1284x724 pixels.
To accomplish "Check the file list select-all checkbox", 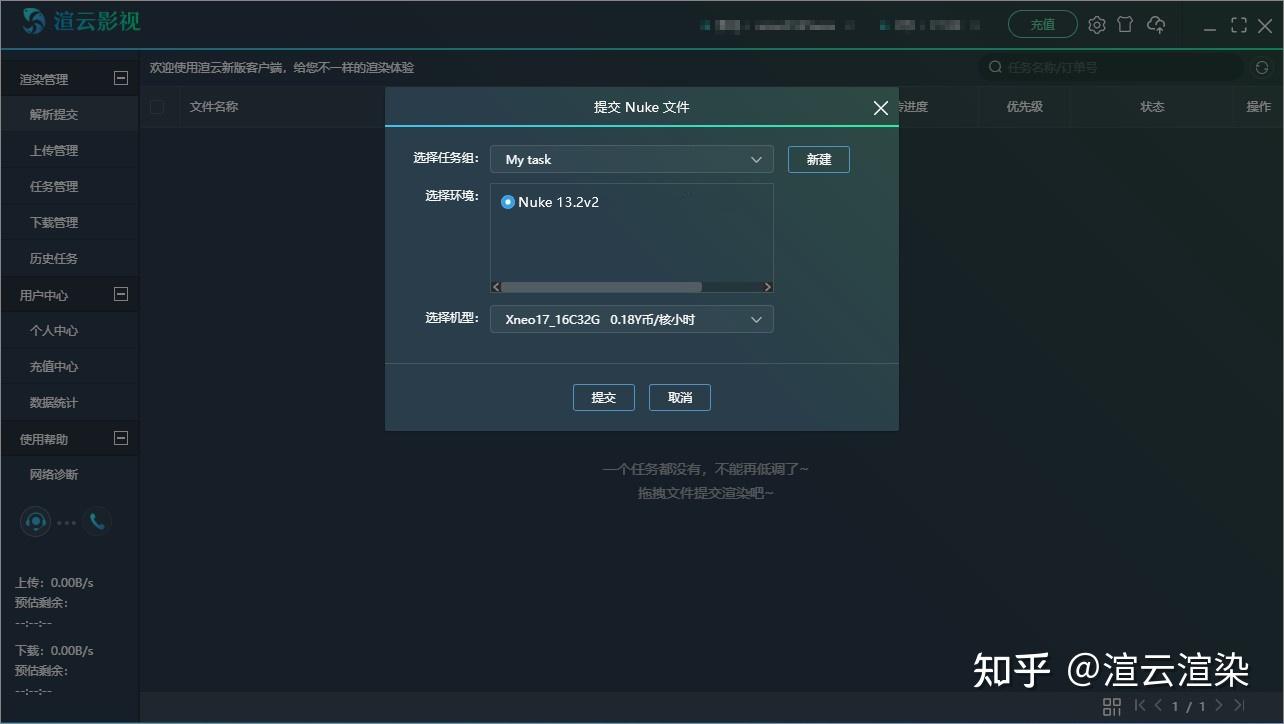I will pos(157,106).
